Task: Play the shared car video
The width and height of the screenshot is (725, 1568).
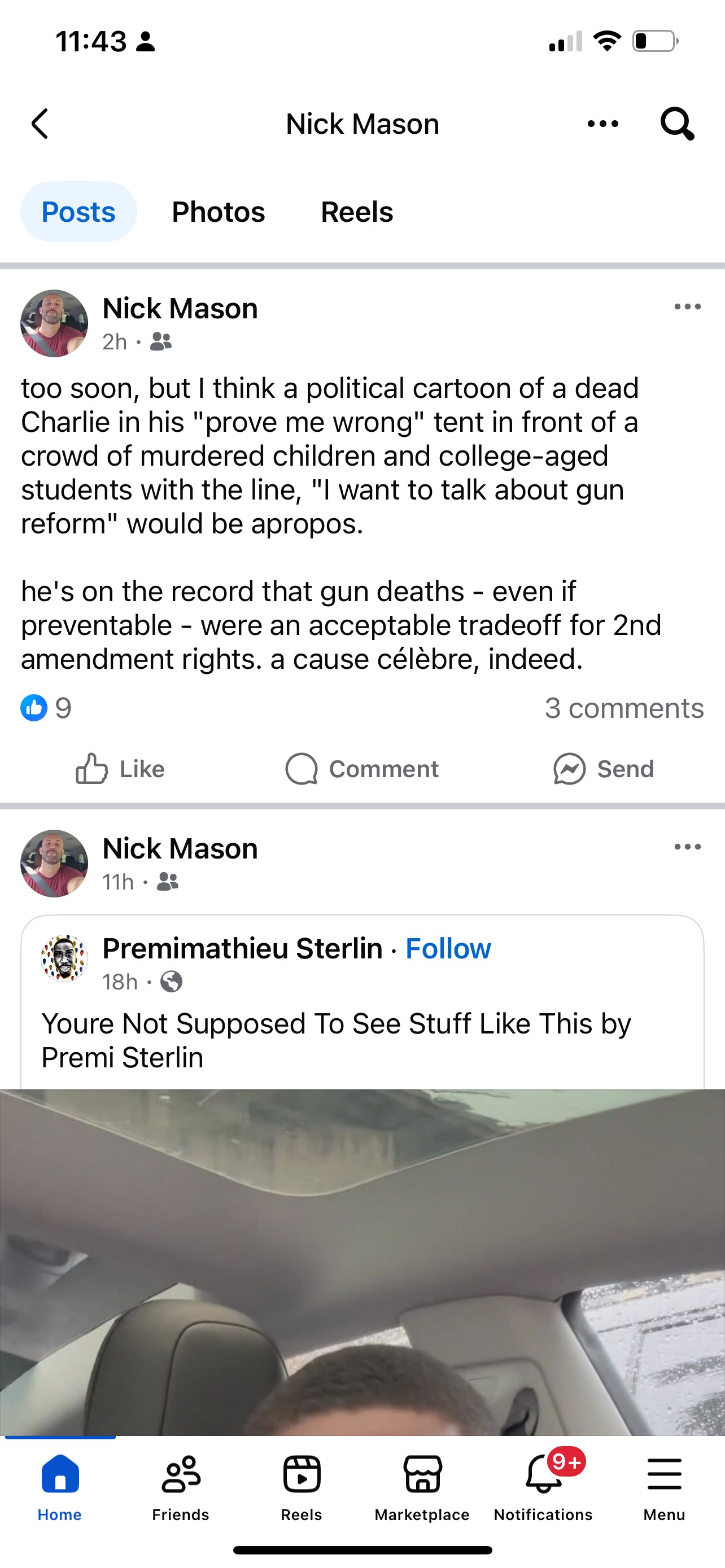Action: [362, 1260]
